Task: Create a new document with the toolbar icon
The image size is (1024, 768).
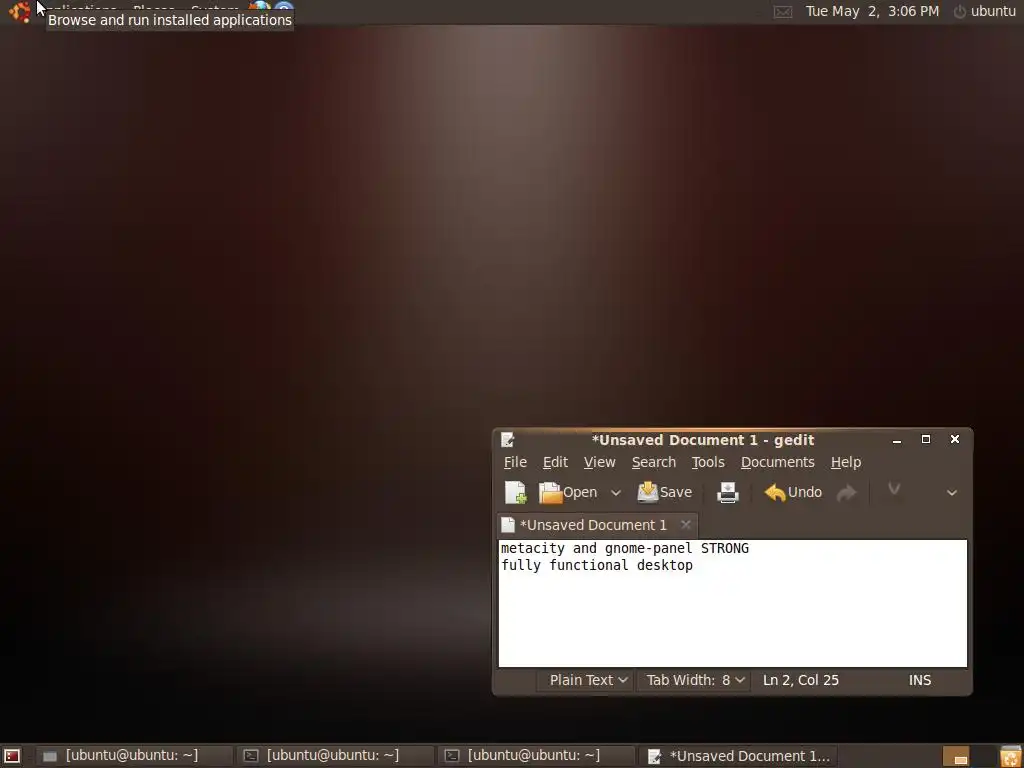Action: coord(515,492)
